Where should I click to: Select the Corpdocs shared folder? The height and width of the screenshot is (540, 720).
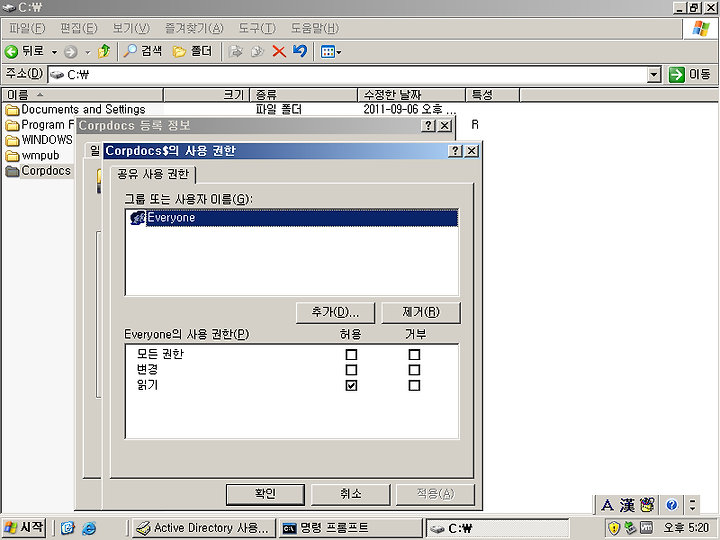(x=39, y=171)
